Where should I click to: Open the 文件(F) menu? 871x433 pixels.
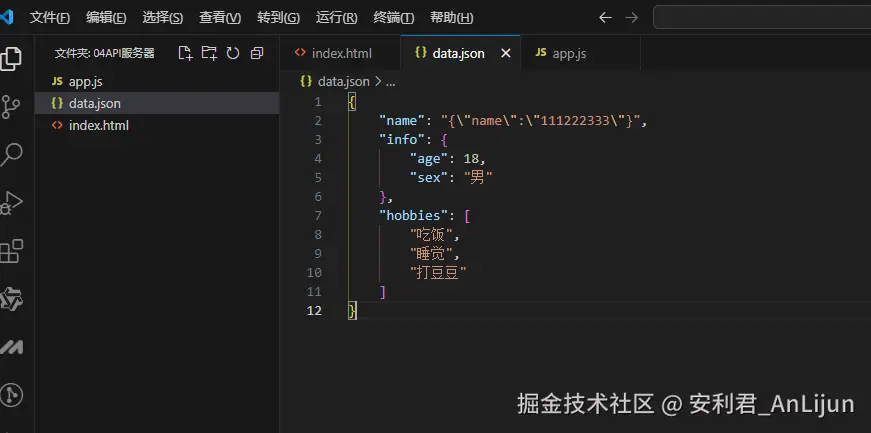point(49,18)
